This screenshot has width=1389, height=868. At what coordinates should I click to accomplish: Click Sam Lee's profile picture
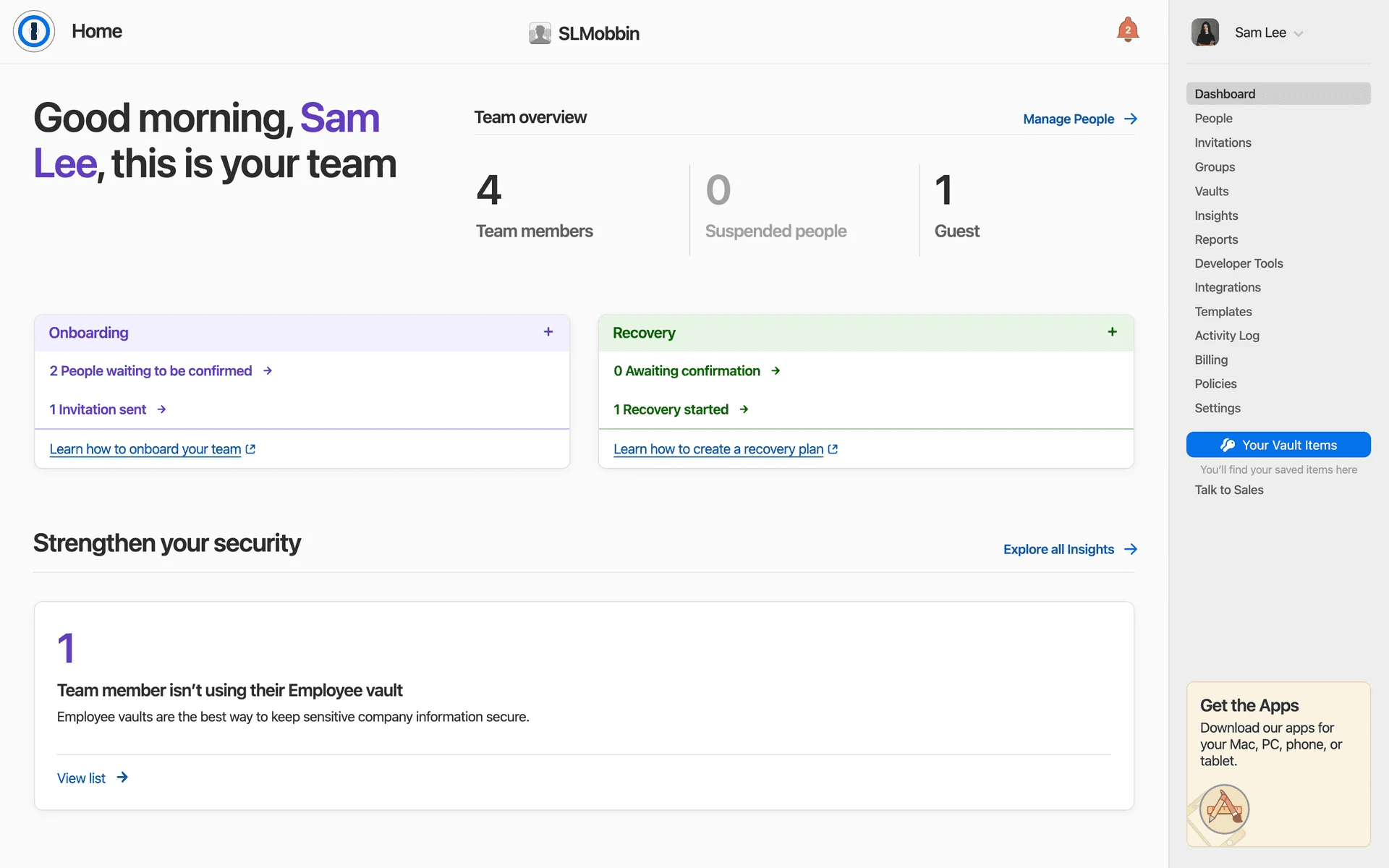(1205, 33)
